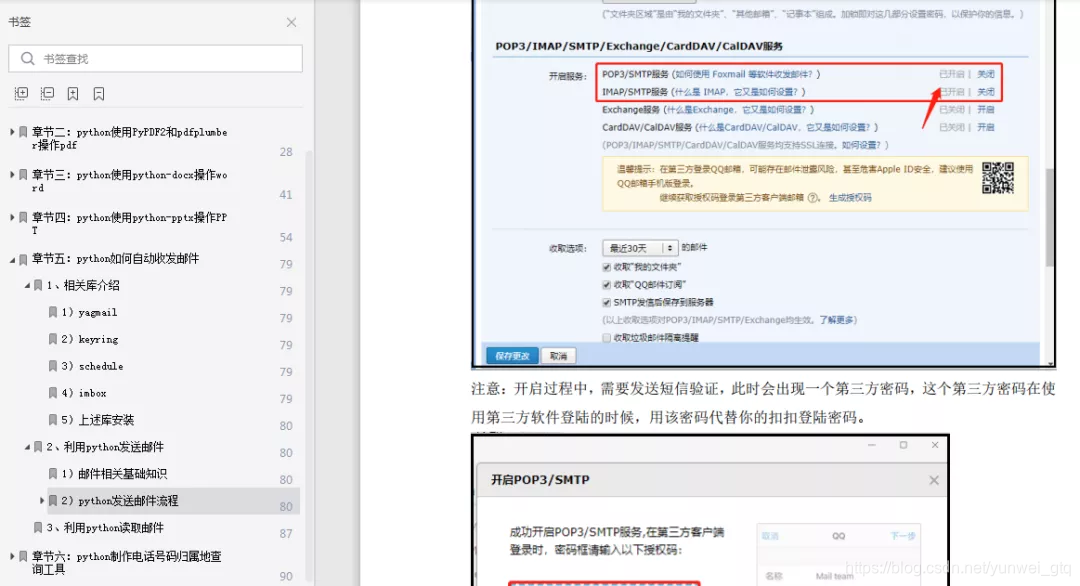The width and height of the screenshot is (1080, 586).
Task: Close the 书签 bookmarks panel
Action: pyautogui.click(x=291, y=22)
